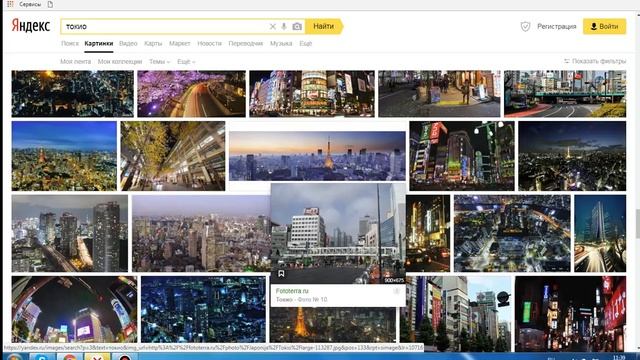Open the Chrome apps grid icon
The width and height of the screenshot is (640, 360).
[x=10, y=4]
